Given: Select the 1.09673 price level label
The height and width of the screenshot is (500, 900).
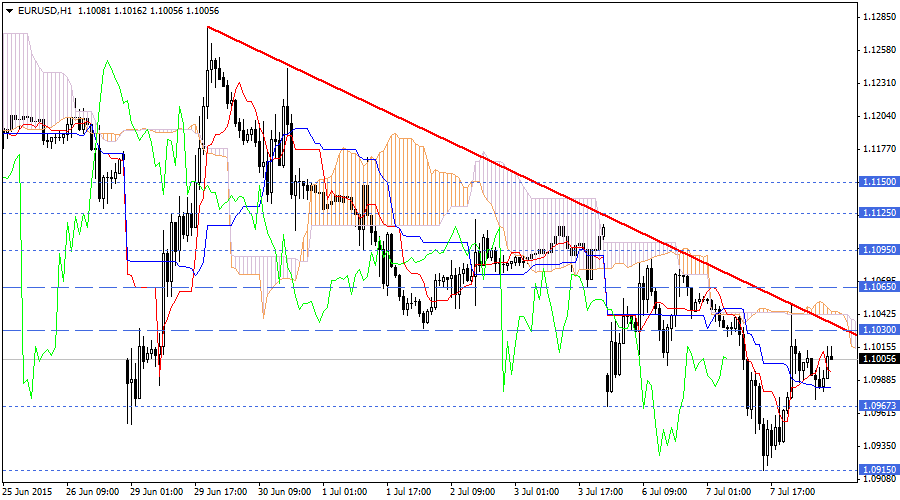Looking at the screenshot, I should (x=879, y=406).
